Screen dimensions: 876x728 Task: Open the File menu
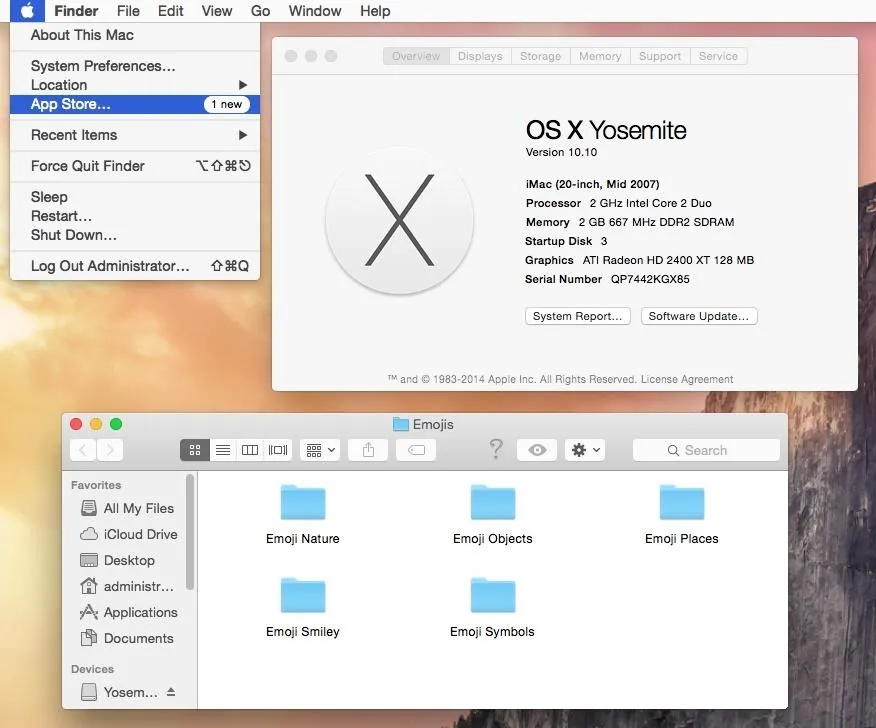(128, 11)
